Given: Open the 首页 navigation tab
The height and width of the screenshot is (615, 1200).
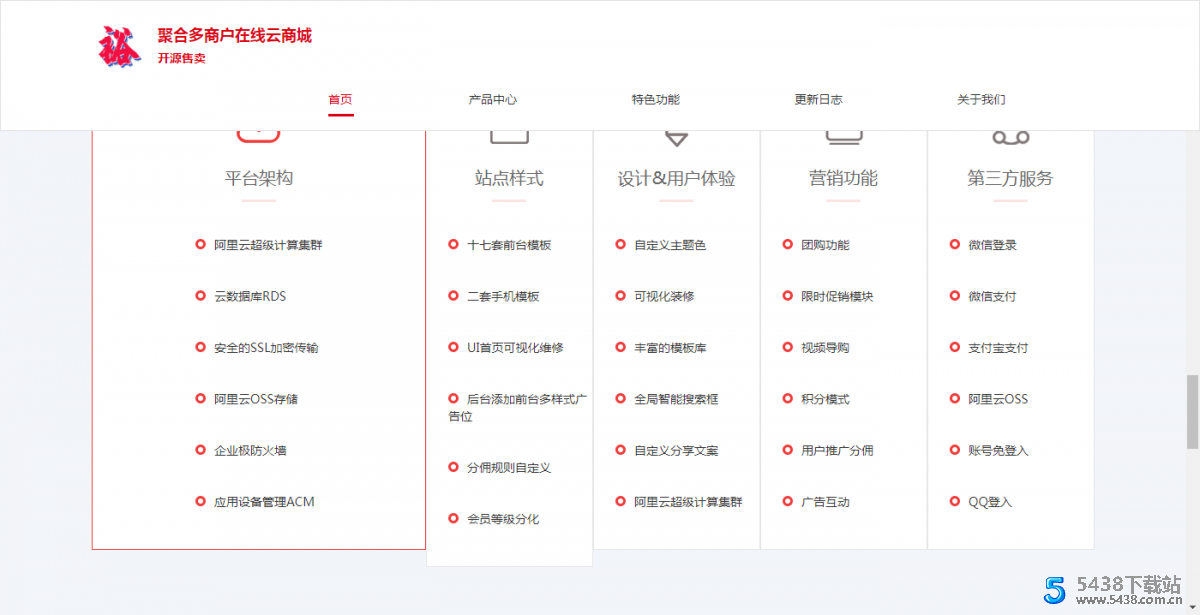Looking at the screenshot, I should 340,100.
